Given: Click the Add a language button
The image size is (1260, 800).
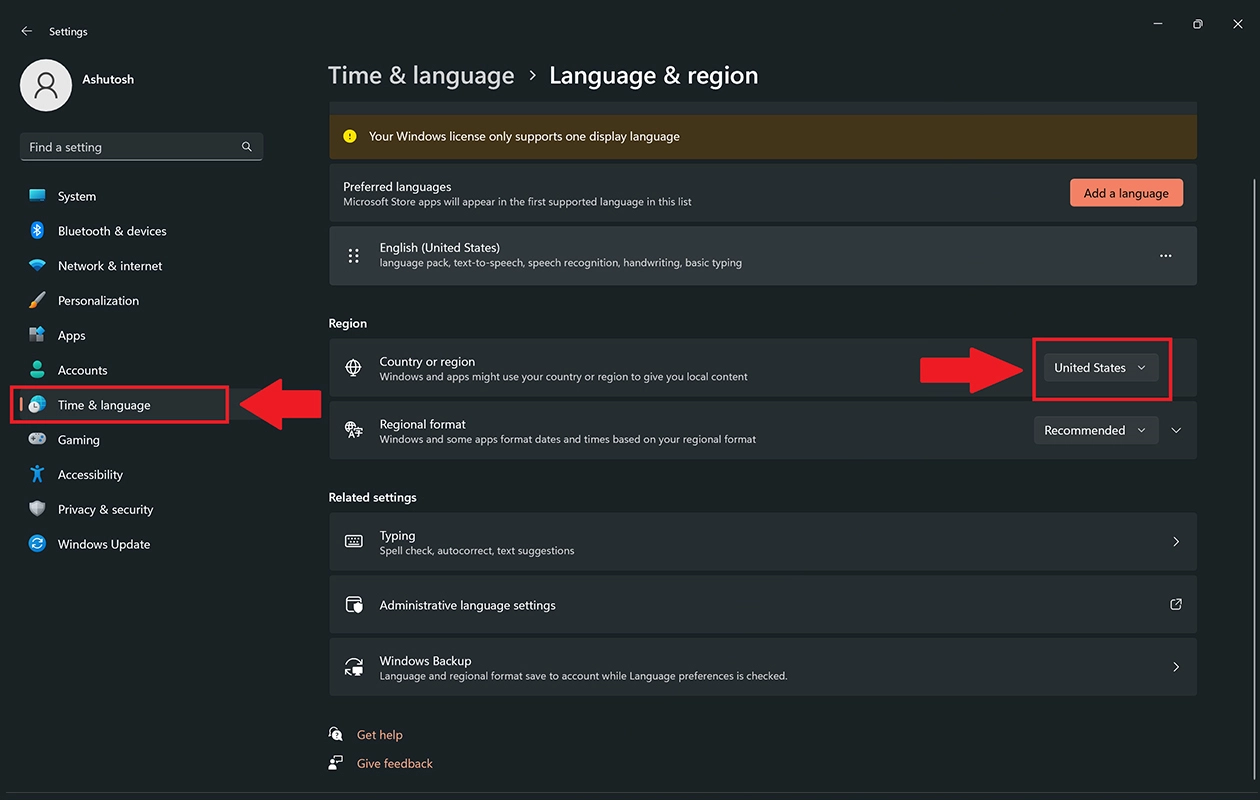Looking at the screenshot, I should [1126, 193].
